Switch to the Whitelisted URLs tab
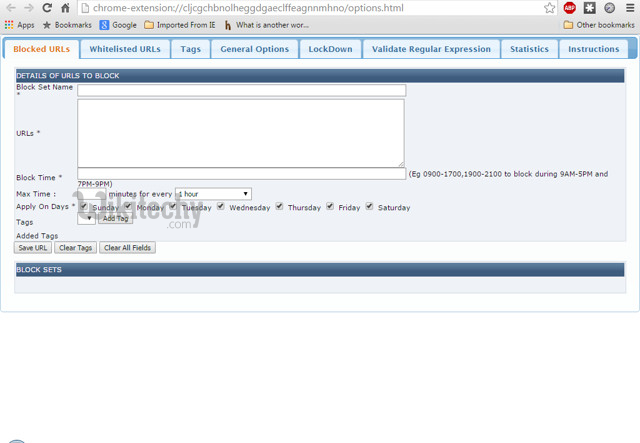640x443 pixels. (x=124, y=49)
